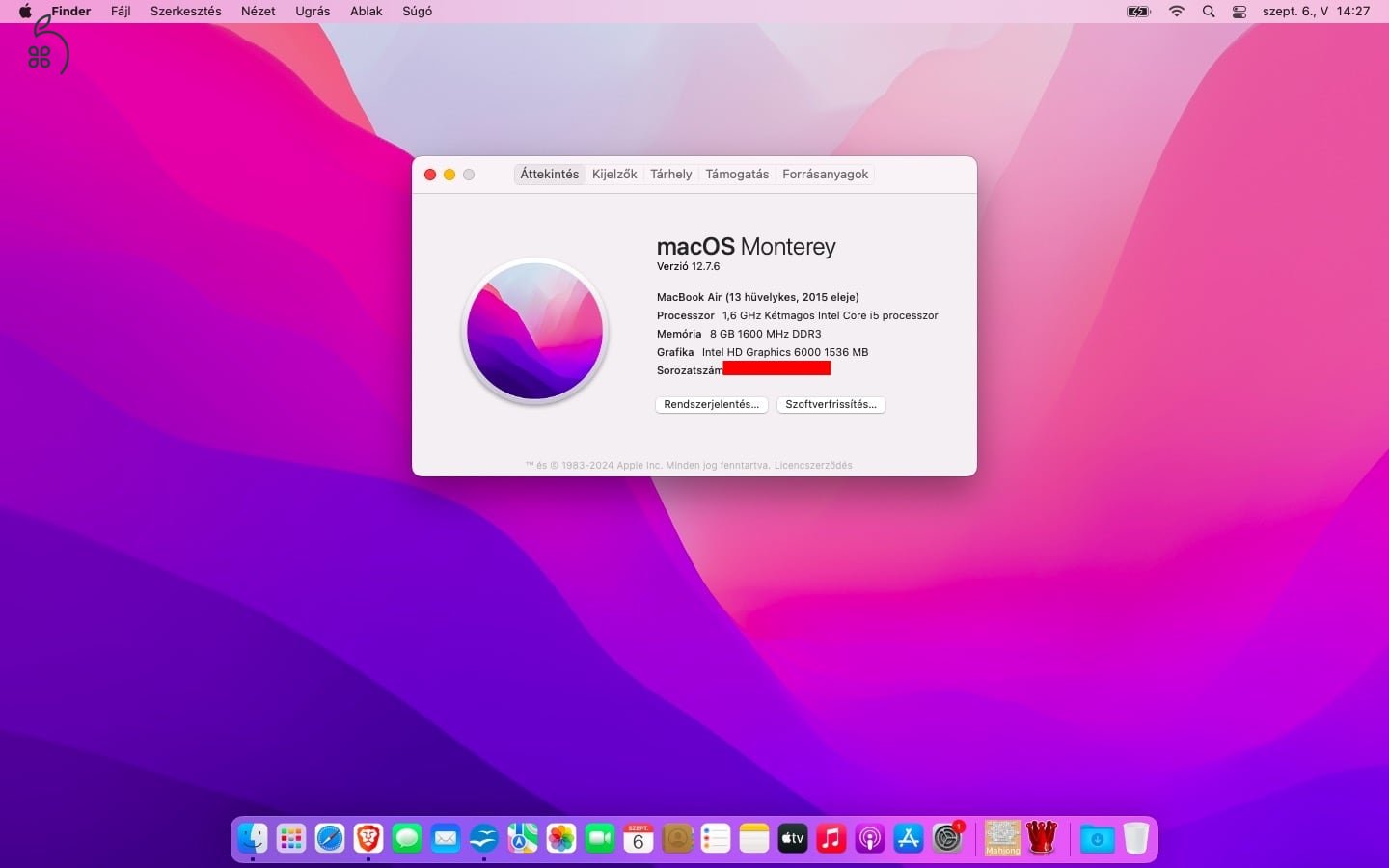The width and height of the screenshot is (1389, 868).
Task: Open the Brave browser dock icon
Action: pos(368,838)
